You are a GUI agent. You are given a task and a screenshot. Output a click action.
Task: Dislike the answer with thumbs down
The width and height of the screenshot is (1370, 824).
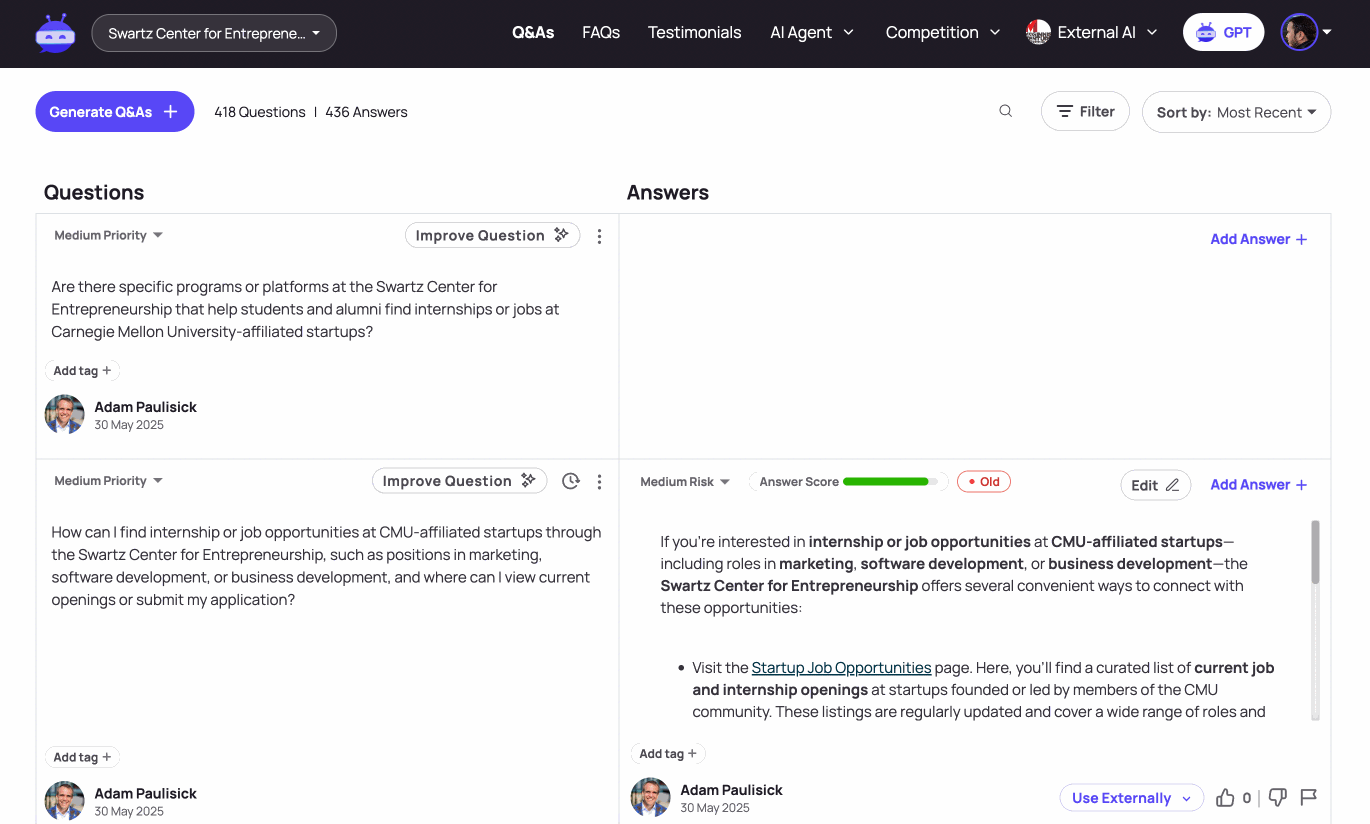tap(1277, 797)
